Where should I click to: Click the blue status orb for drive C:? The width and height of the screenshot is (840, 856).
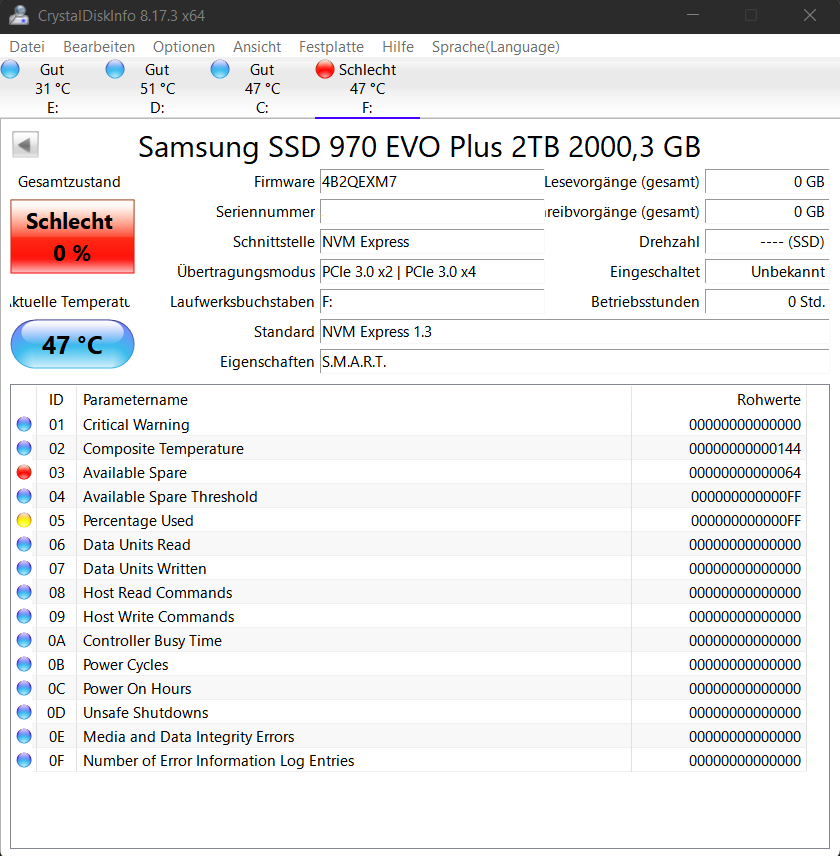(x=220, y=69)
